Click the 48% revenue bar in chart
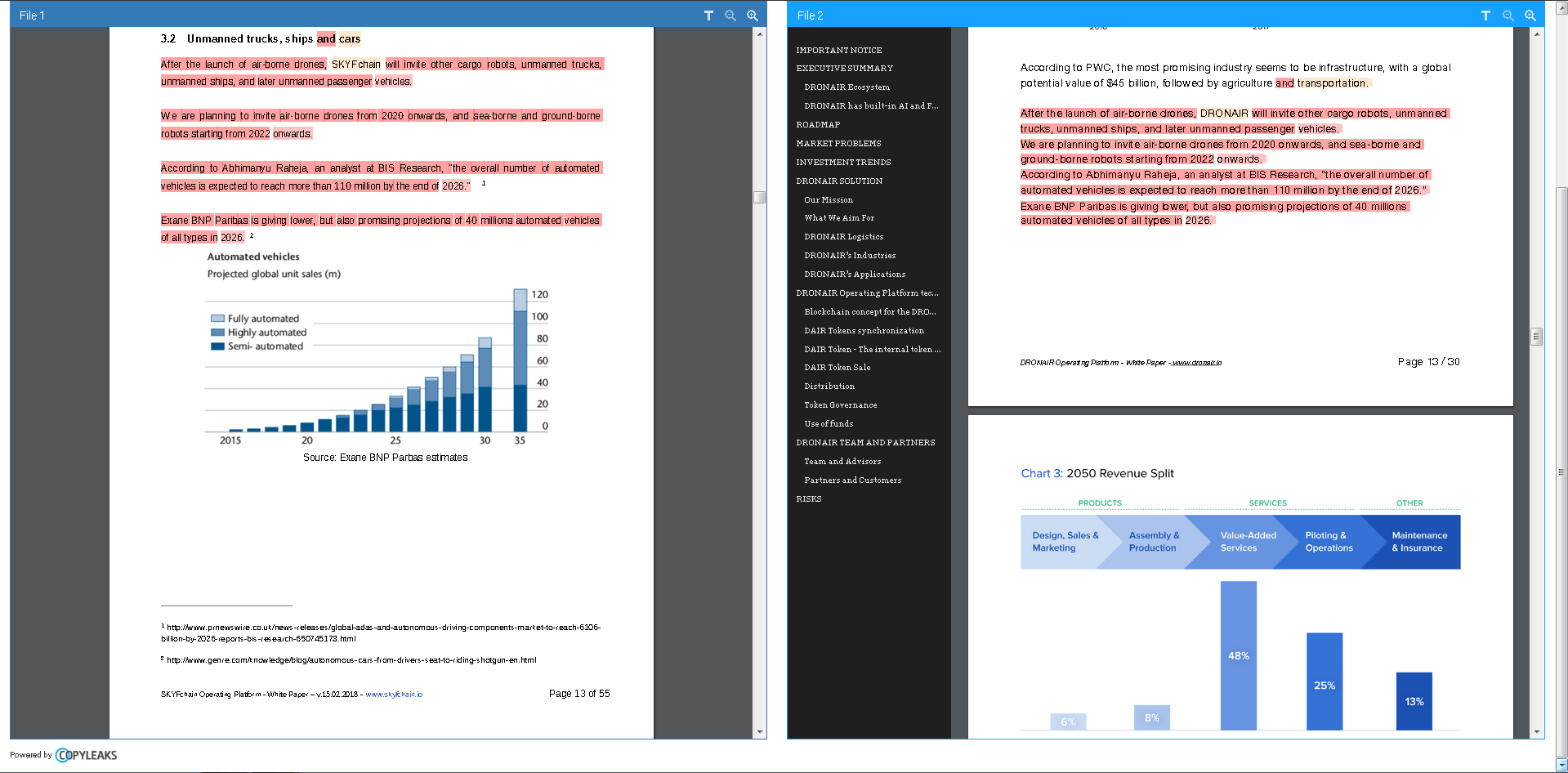 (x=1239, y=655)
